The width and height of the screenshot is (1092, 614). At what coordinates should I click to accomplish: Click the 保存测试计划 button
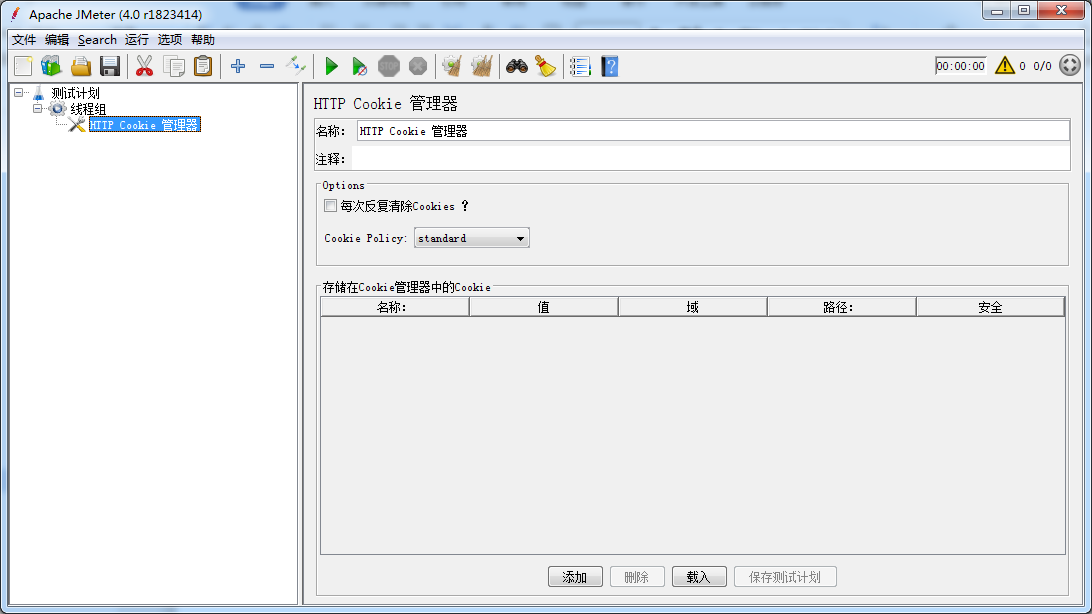tap(786, 577)
